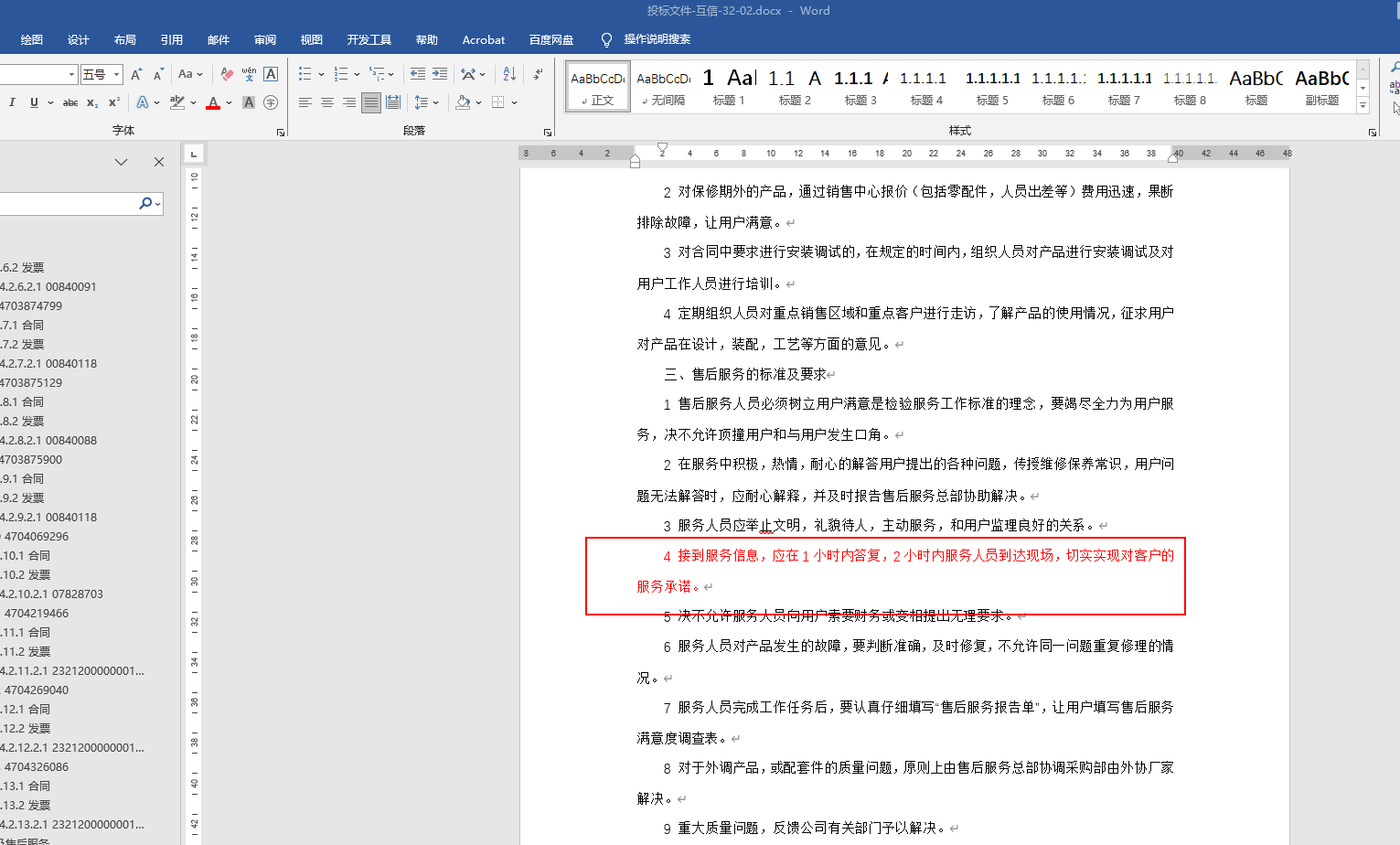The width and height of the screenshot is (1400, 845).
Task: Select the 7.1 合同 heading in navigation pane
Action: [x=25, y=325]
